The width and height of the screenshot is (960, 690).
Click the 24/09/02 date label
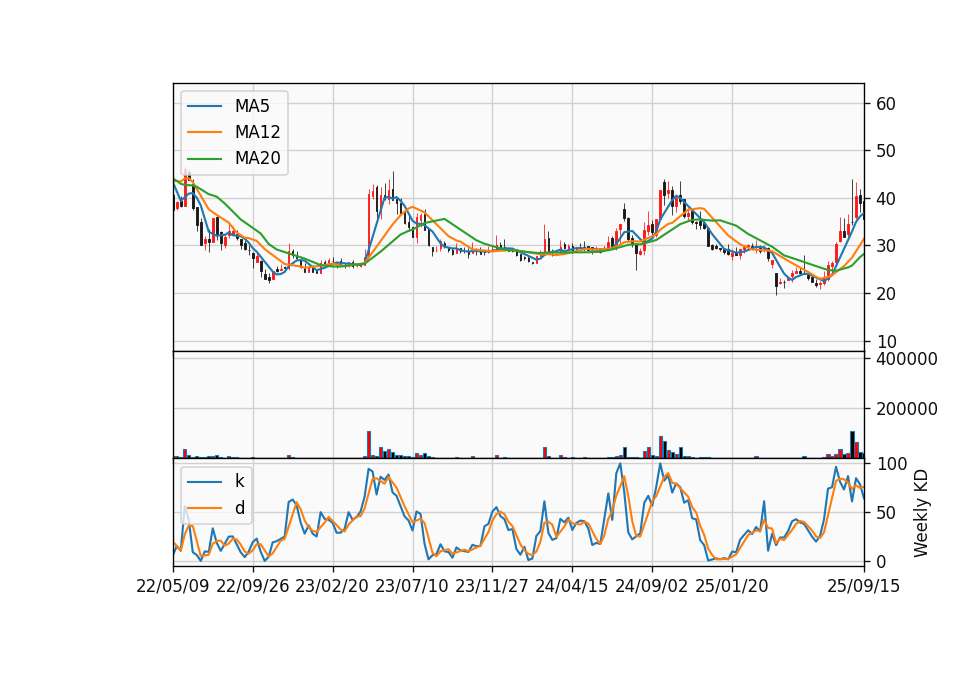pyautogui.click(x=651, y=586)
